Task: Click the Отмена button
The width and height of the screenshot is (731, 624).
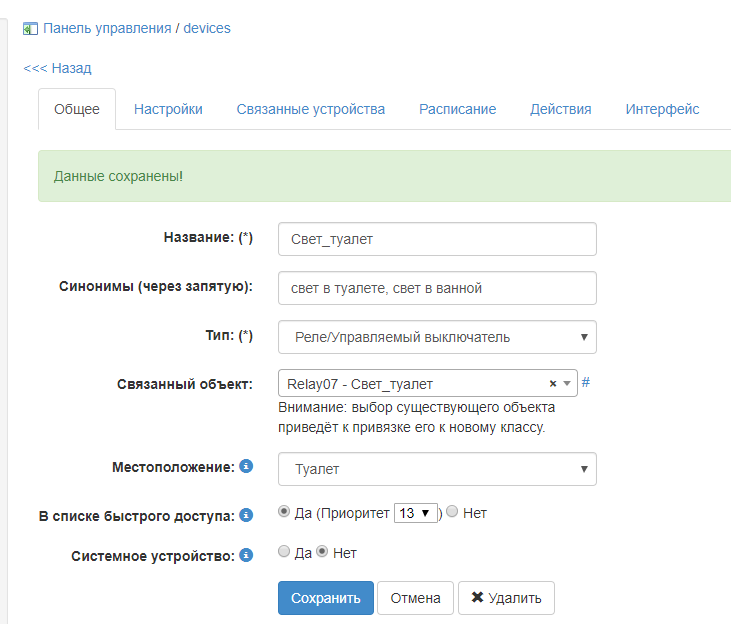Action: pos(415,598)
